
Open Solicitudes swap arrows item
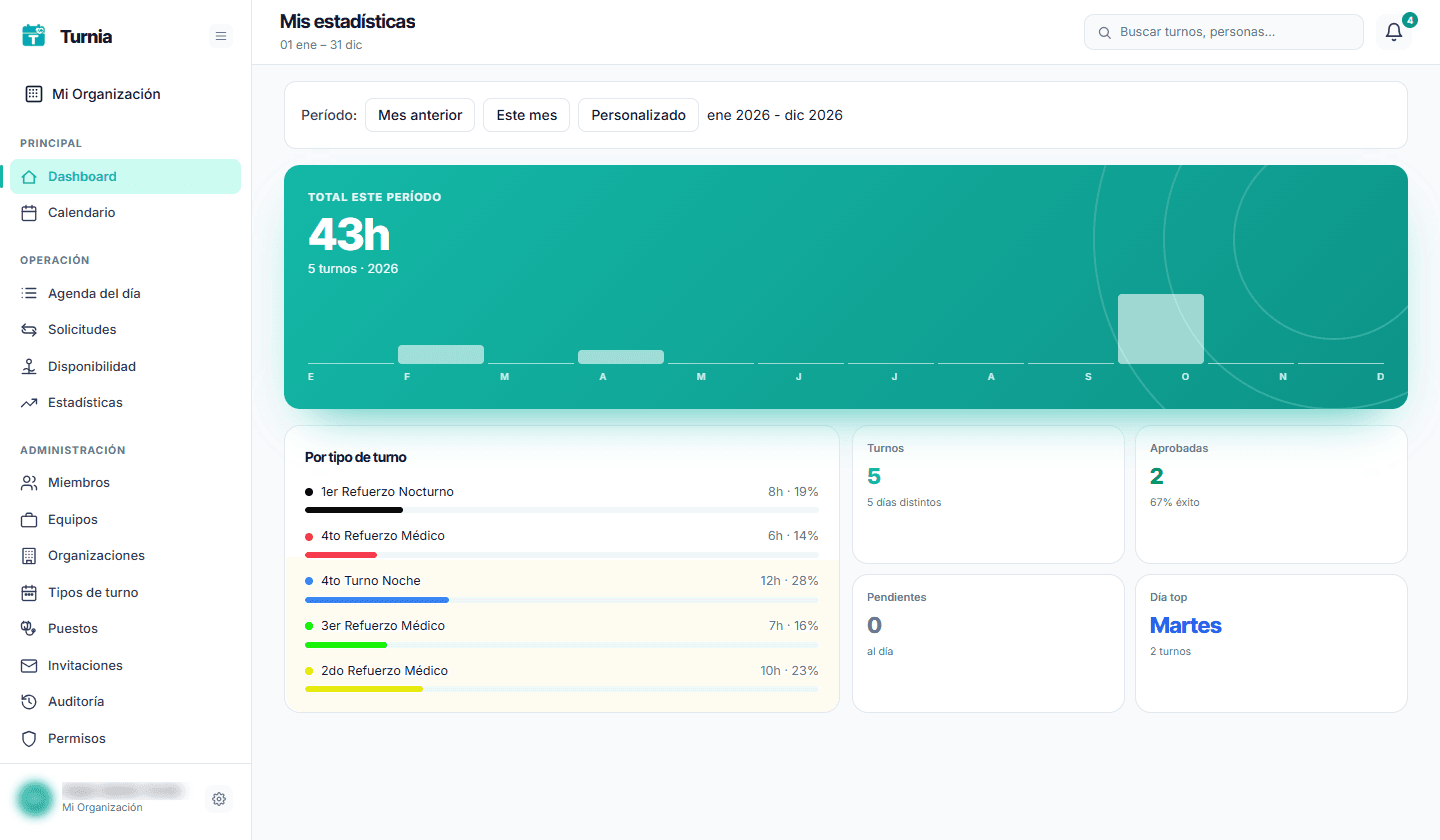pyautogui.click(x=125, y=330)
